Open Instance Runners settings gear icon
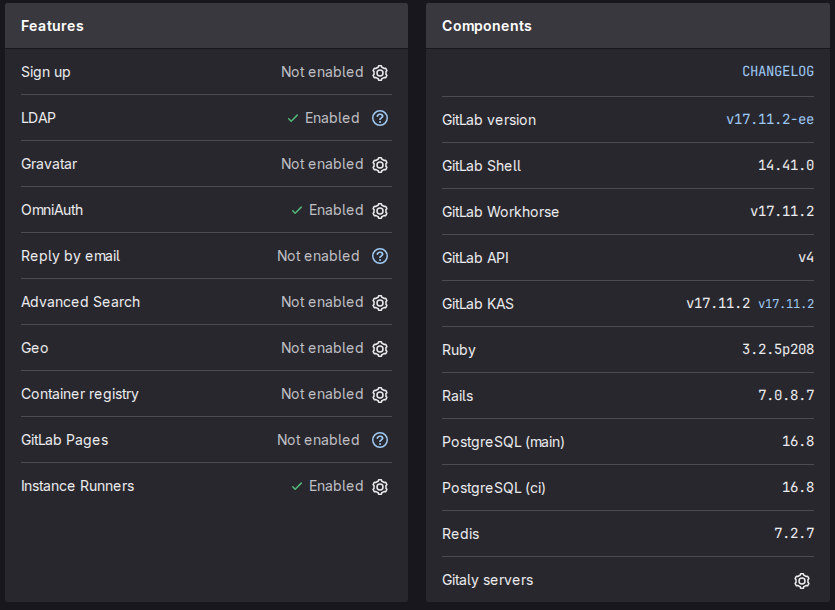Image resolution: width=835 pixels, height=610 pixels. click(380, 487)
